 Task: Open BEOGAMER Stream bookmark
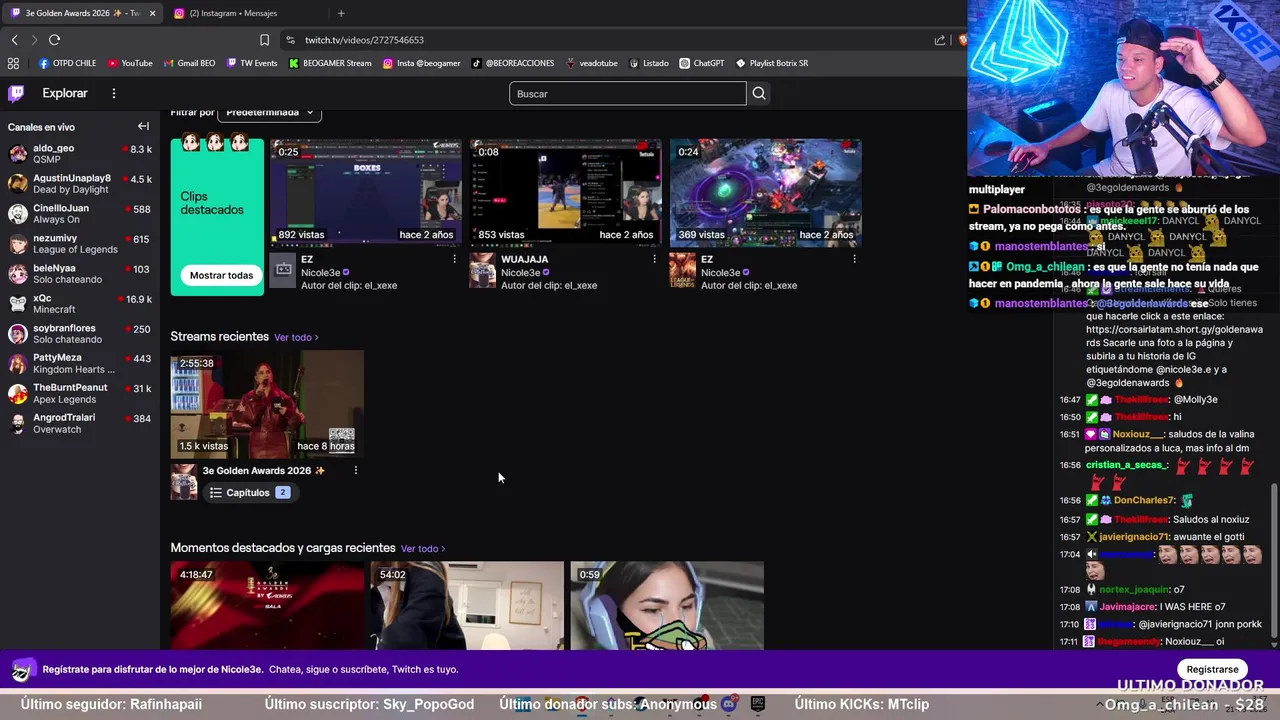(330, 63)
